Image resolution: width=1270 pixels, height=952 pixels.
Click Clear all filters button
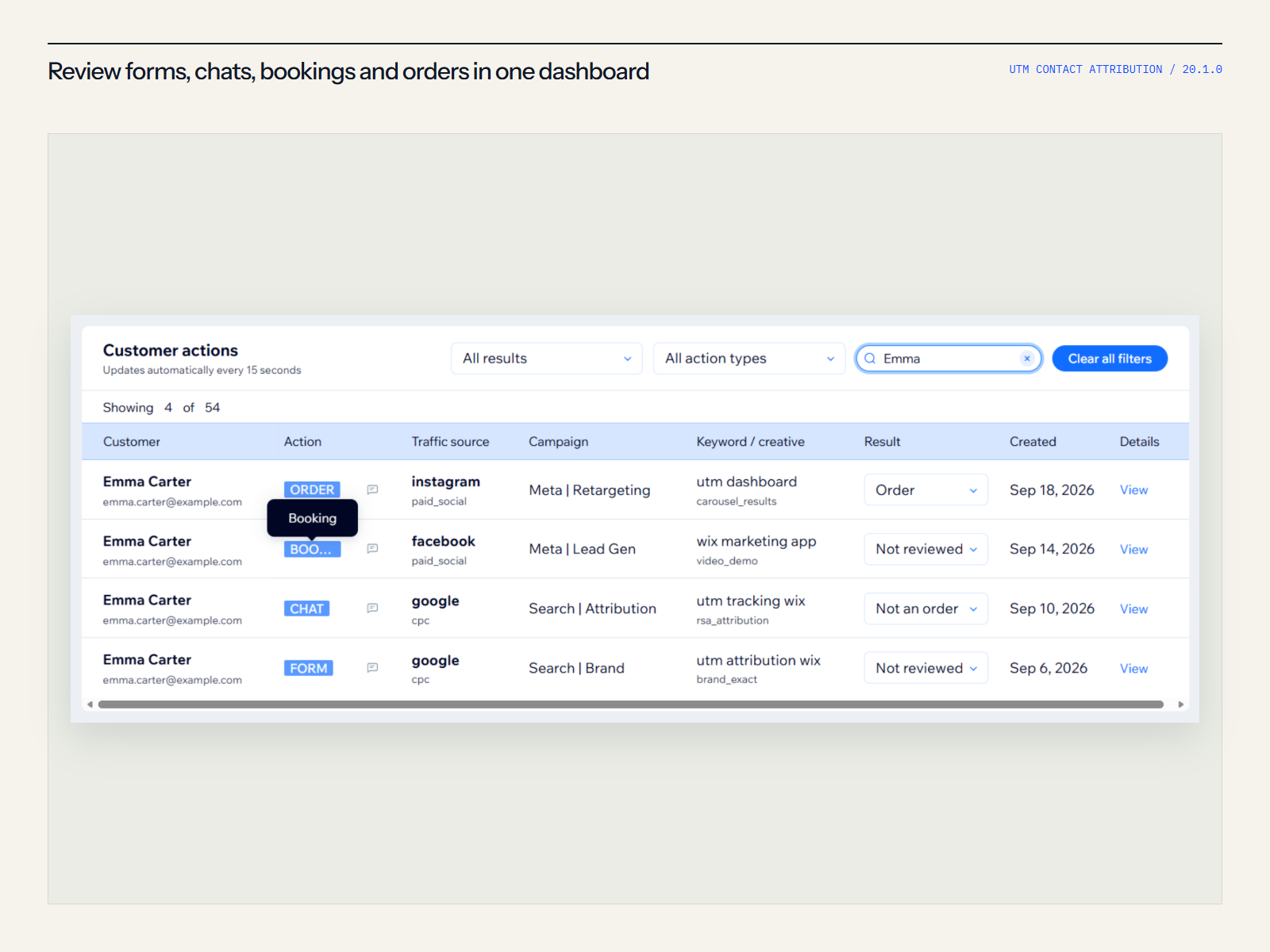[1110, 359]
